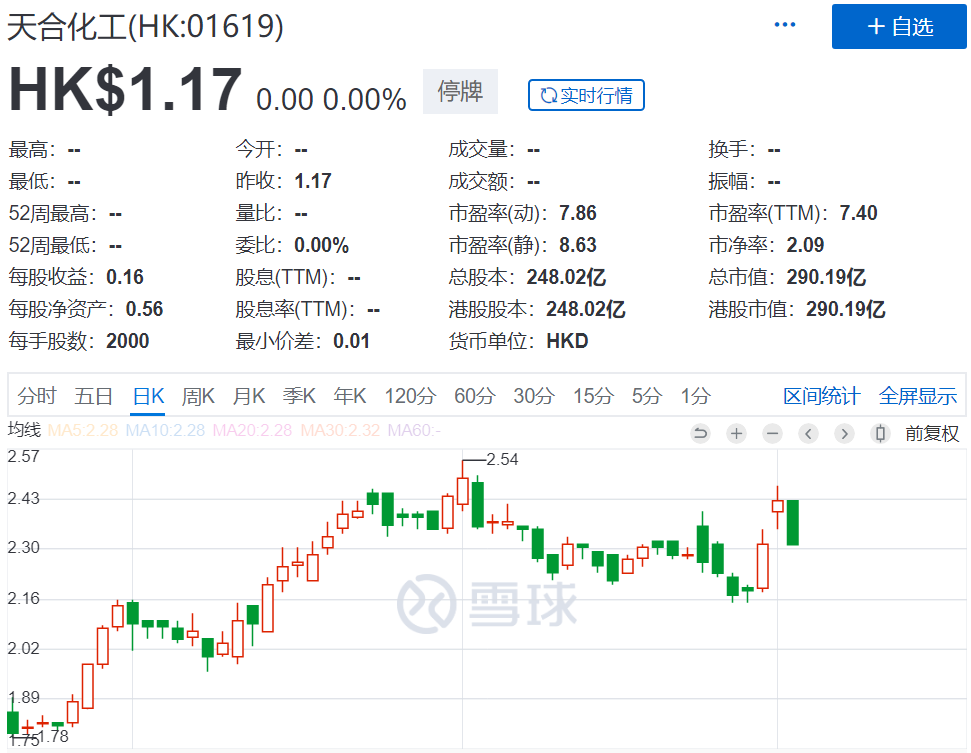Click 港股市值 value 290.19亿
Image resolution: width=971 pixels, height=753 pixels.
coord(846,309)
